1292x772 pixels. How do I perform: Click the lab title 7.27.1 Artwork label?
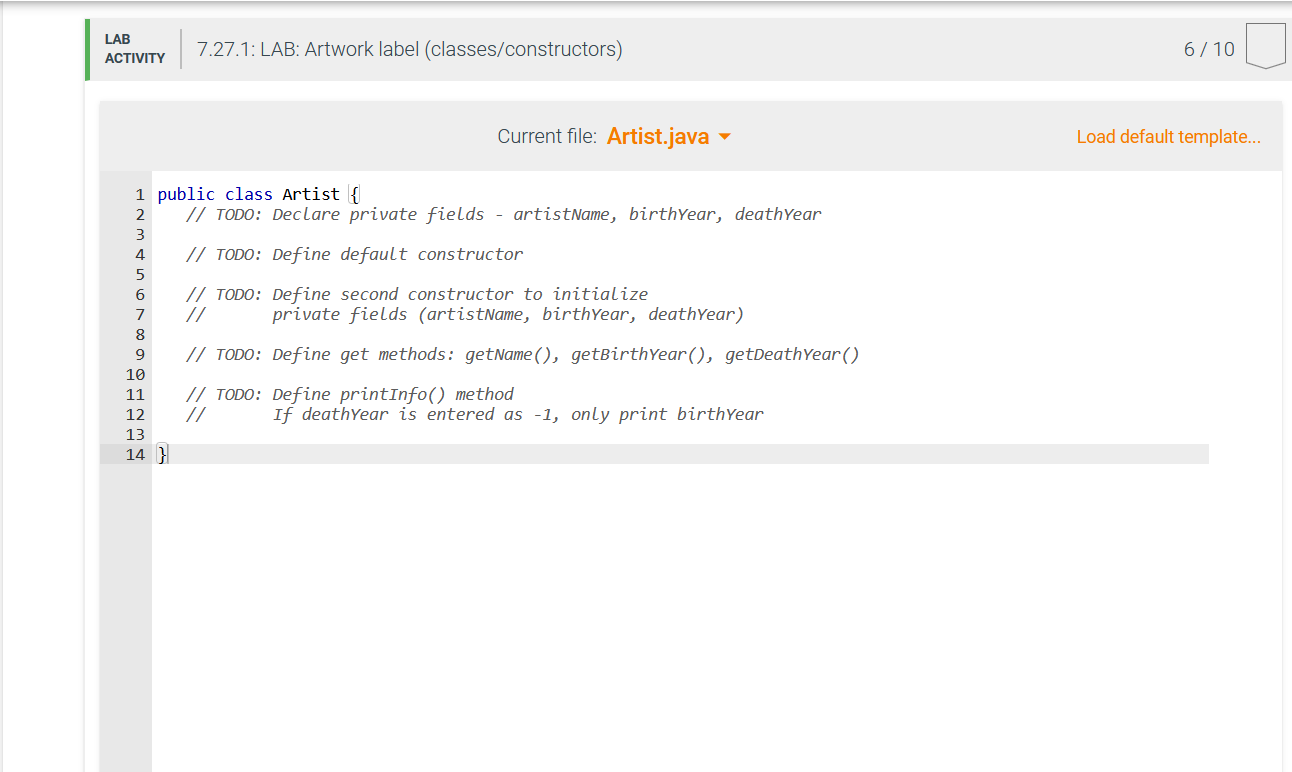tap(409, 48)
